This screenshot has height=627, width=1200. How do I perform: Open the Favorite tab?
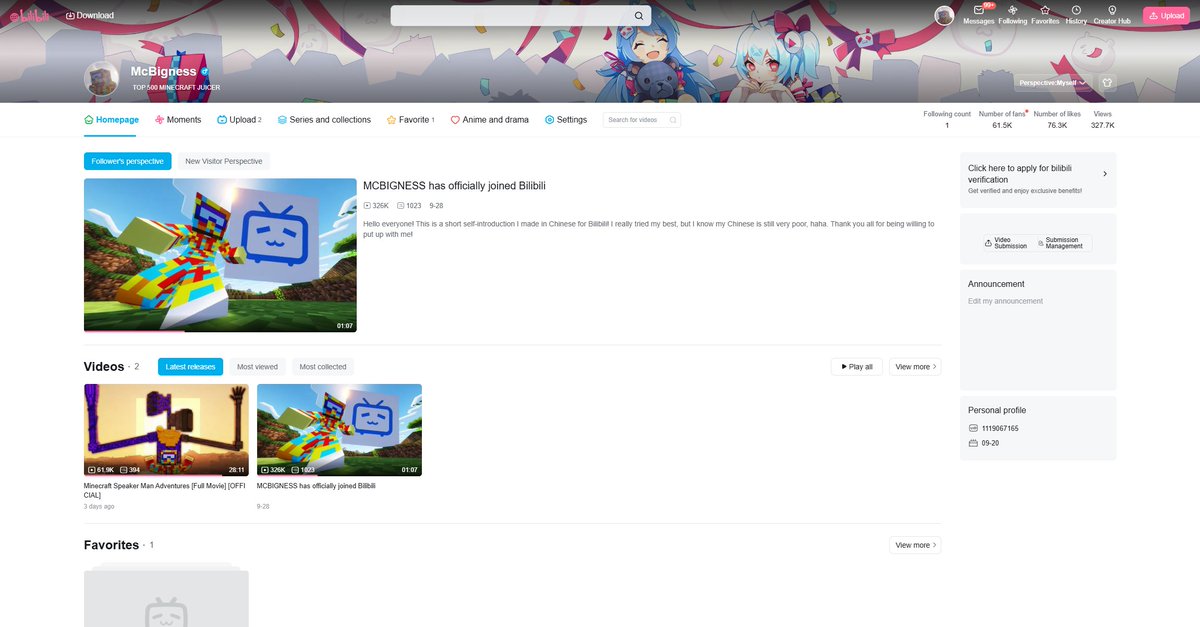[410, 120]
